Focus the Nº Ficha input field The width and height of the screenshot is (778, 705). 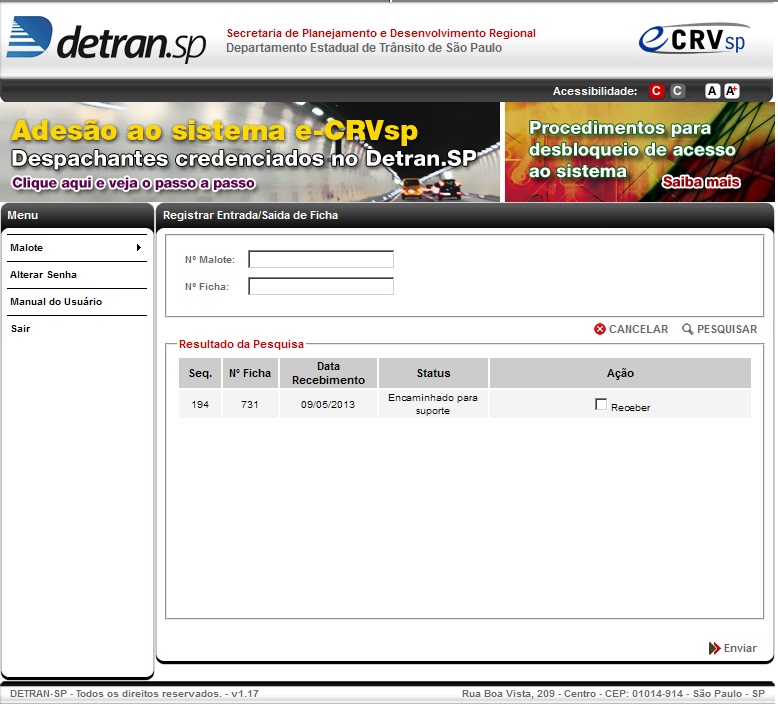(321, 286)
